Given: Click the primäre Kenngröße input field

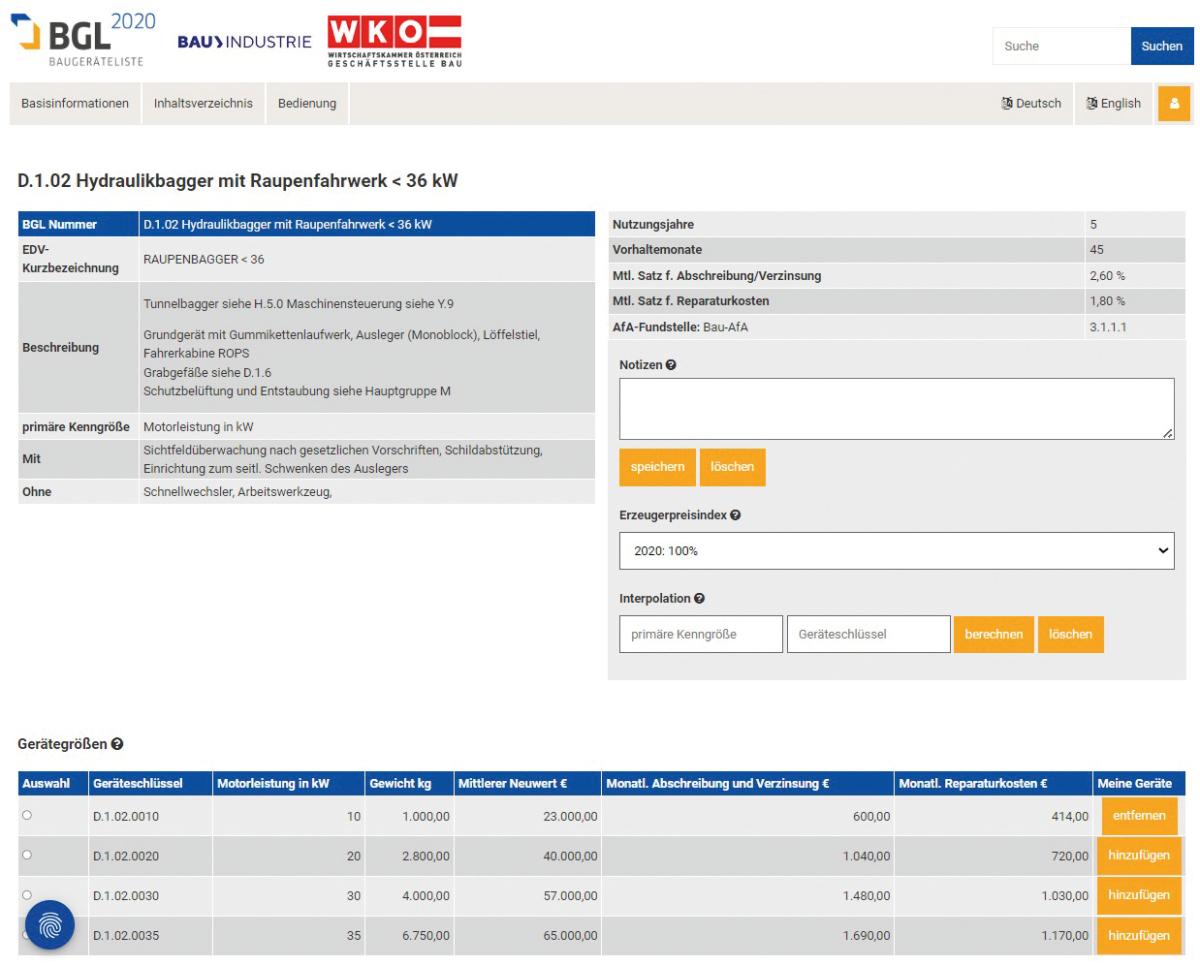Looking at the screenshot, I should 701,634.
